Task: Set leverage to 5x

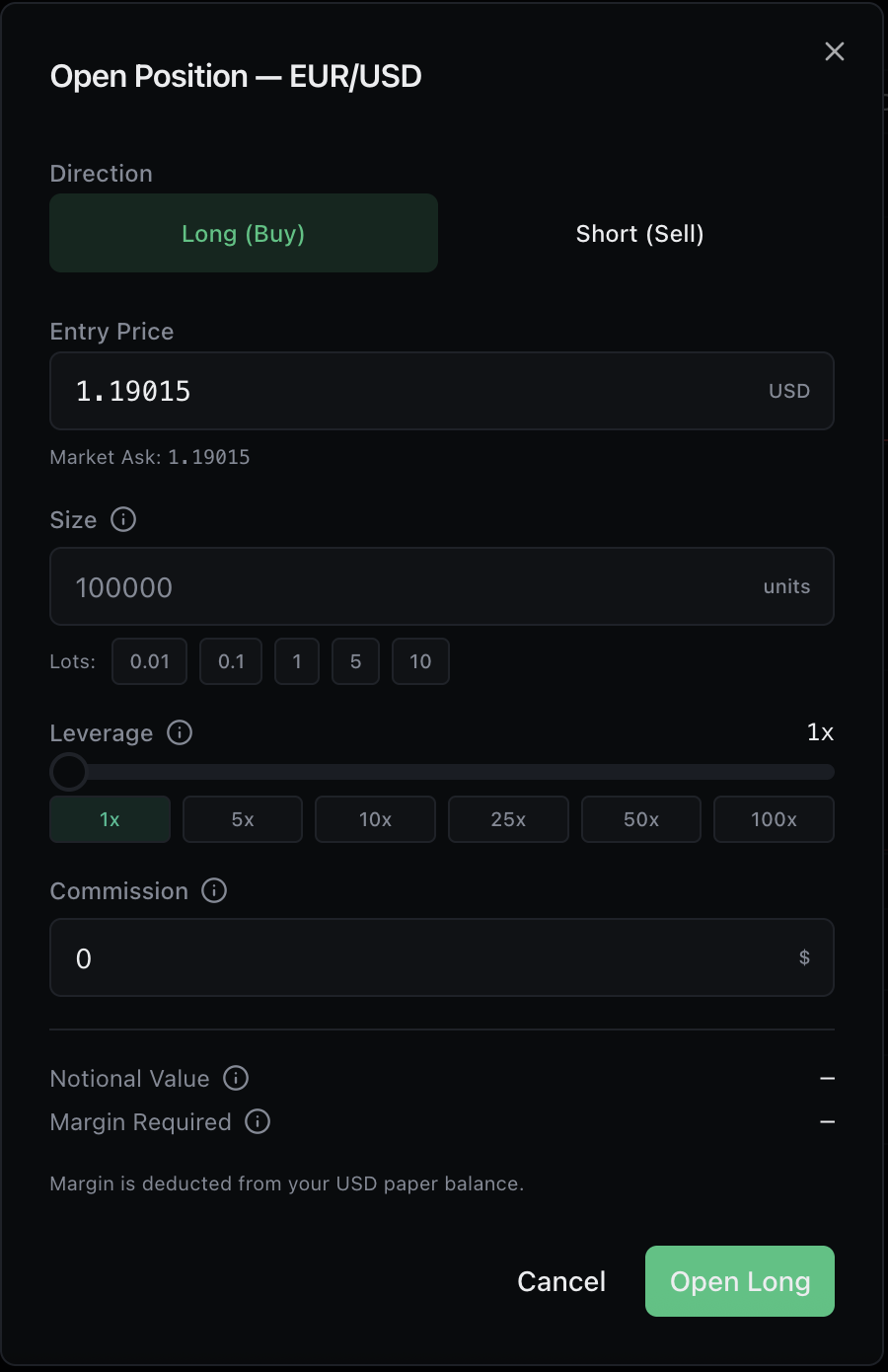Action: (242, 819)
